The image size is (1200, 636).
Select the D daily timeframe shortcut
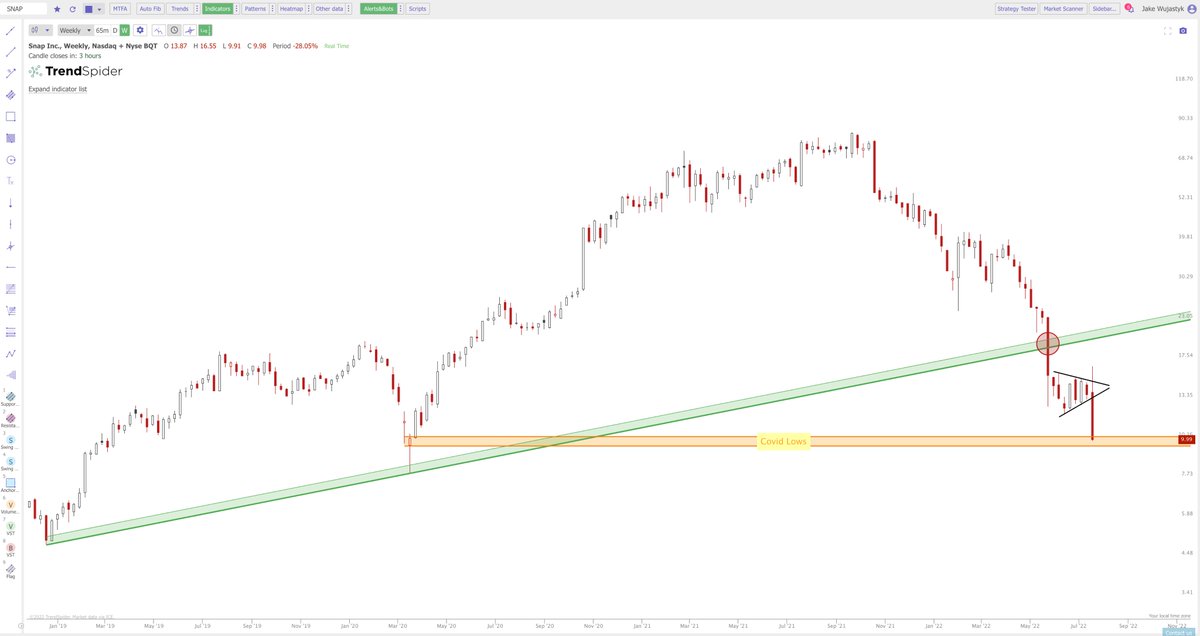pos(115,30)
